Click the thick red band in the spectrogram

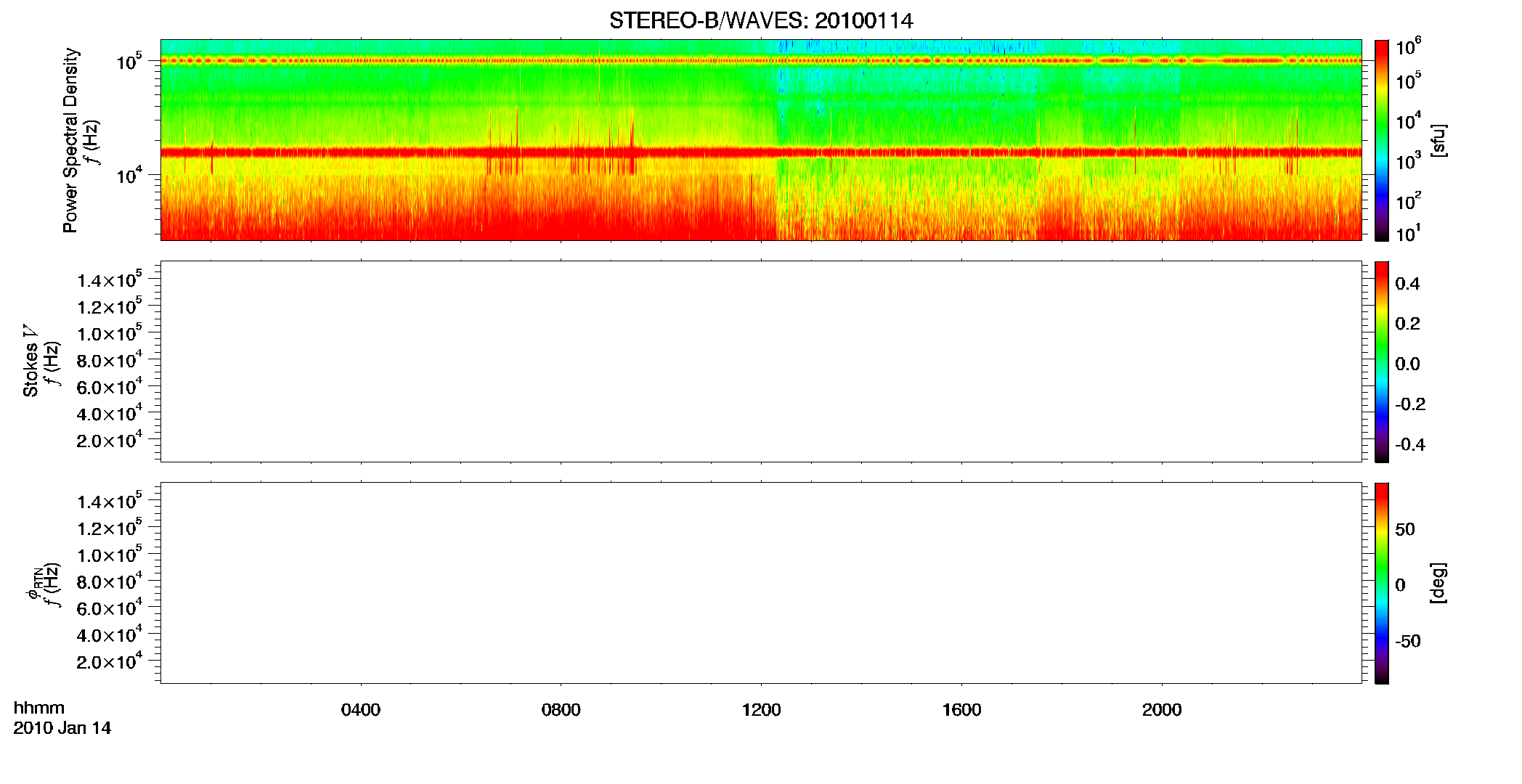tap(761, 152)
